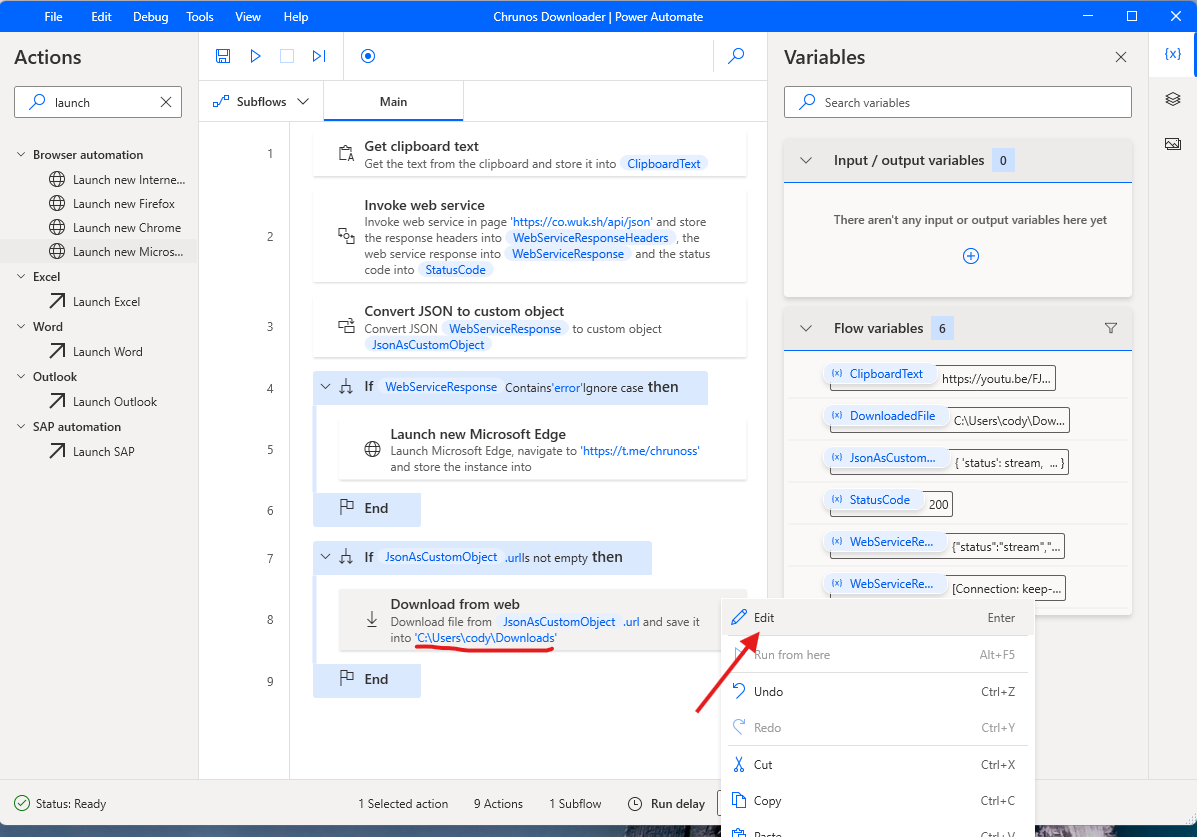The image size is (1197, 837).
Task: Start recorder with the record icon
Action: tap(368, 56)
